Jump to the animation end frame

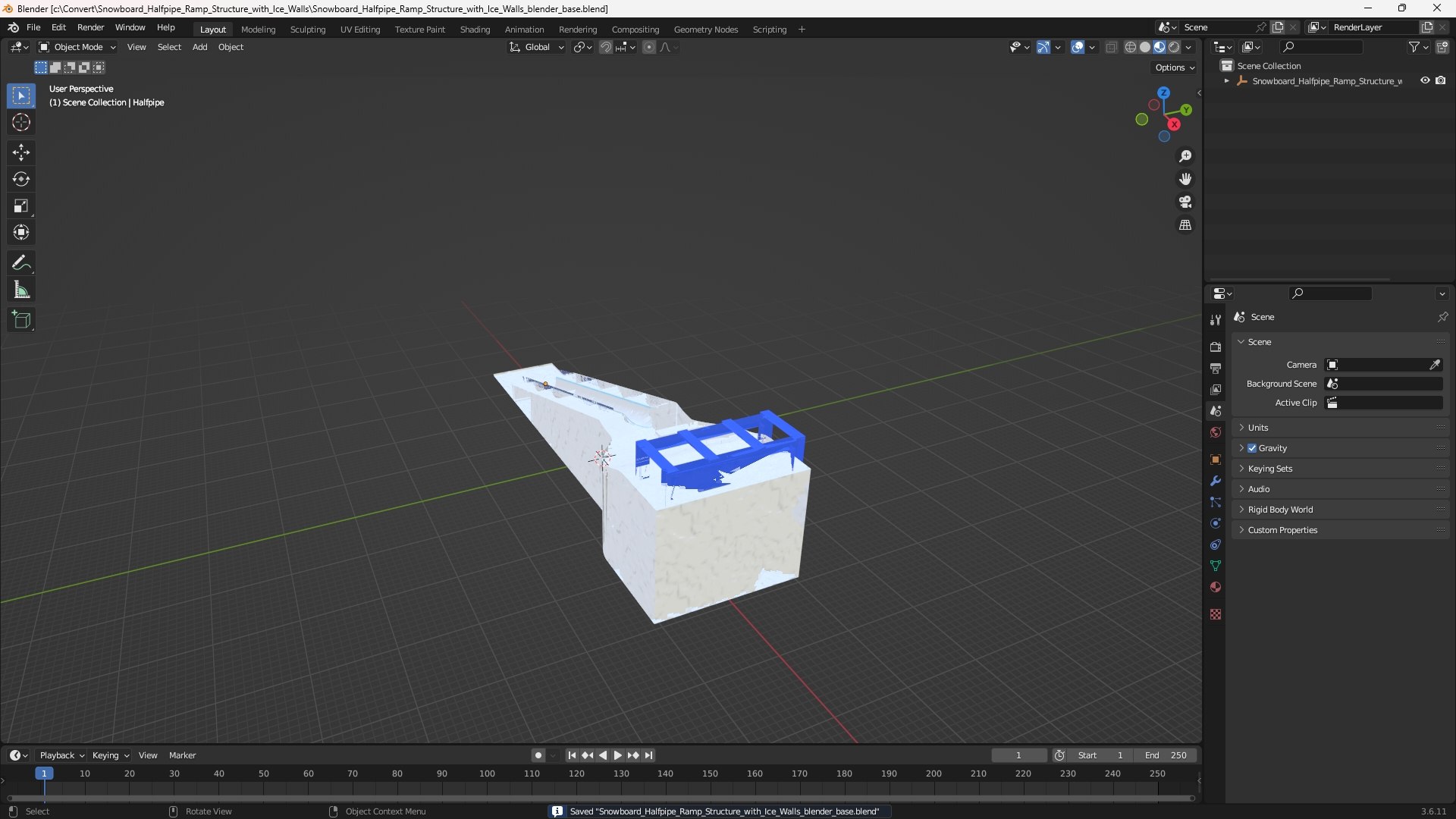click(648, 755)
